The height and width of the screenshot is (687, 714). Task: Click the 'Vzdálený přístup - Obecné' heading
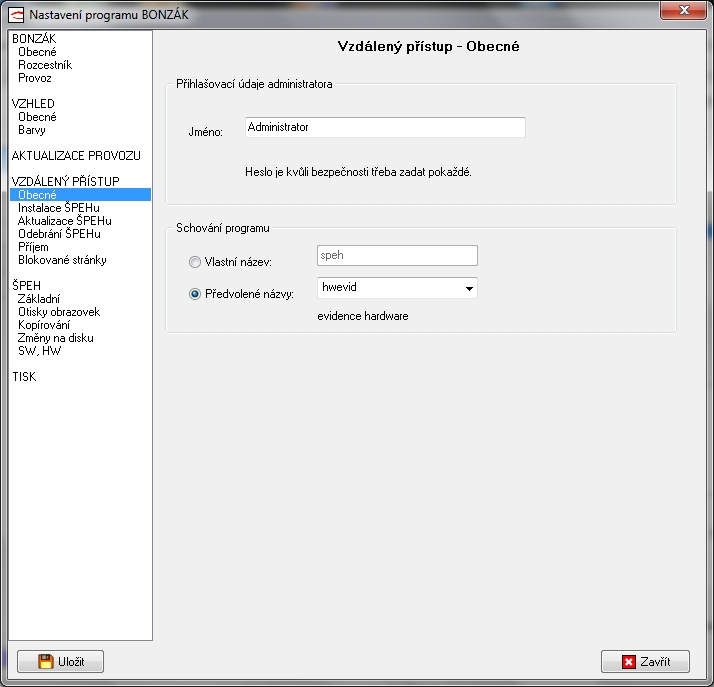coord(428,46)
